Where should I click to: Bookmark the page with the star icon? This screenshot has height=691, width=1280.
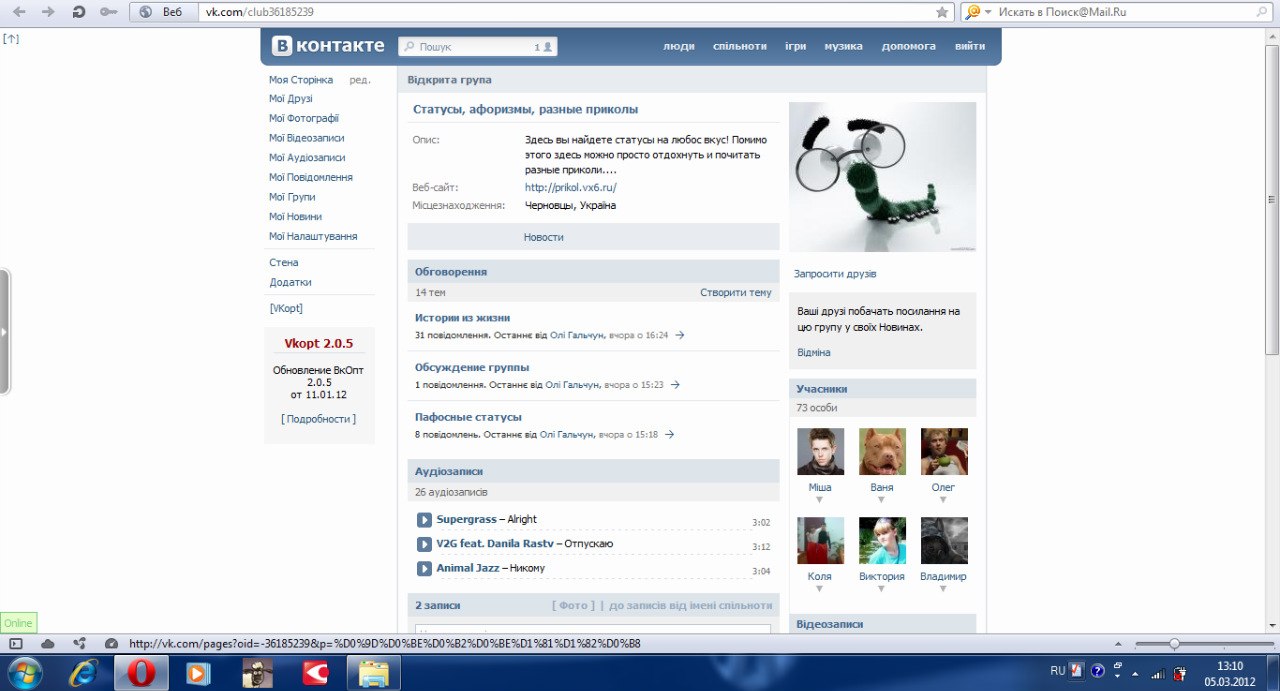click(x=942, y=12)
